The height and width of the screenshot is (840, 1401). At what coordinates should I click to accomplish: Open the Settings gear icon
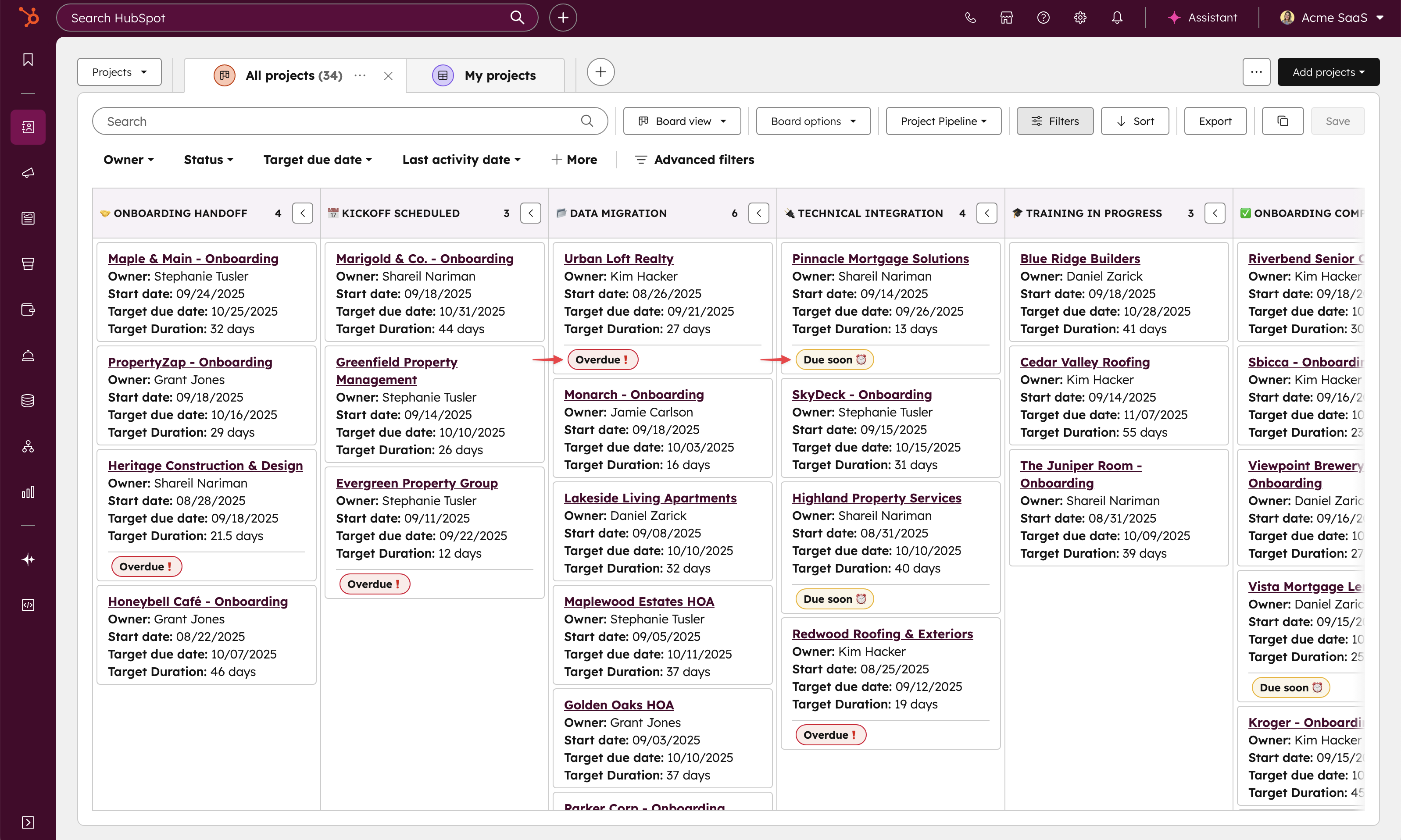coord(1080,18)
